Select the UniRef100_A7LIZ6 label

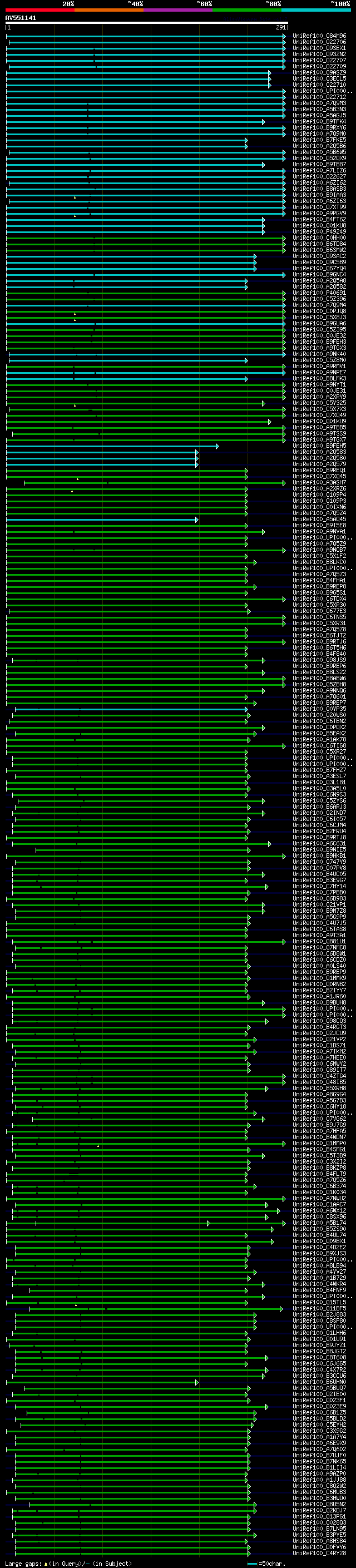tap(319, 170)
